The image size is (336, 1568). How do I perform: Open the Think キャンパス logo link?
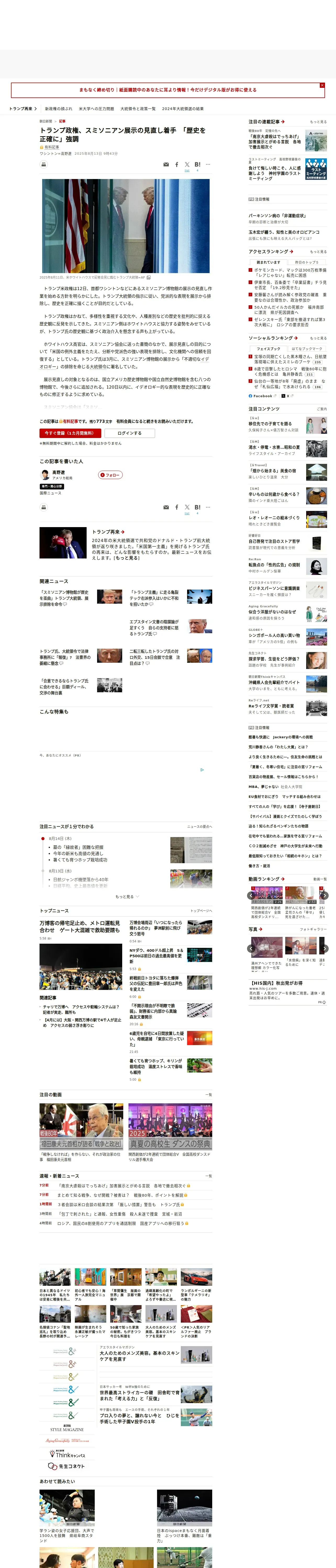click(67, 1454)
